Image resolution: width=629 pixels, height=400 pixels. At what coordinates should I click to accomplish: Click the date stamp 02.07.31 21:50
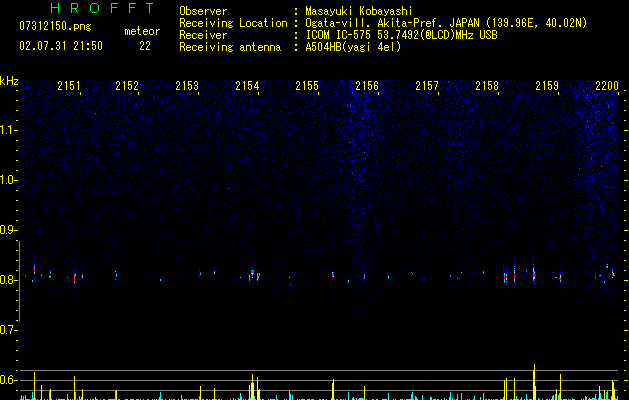click(x=61, y=46)
